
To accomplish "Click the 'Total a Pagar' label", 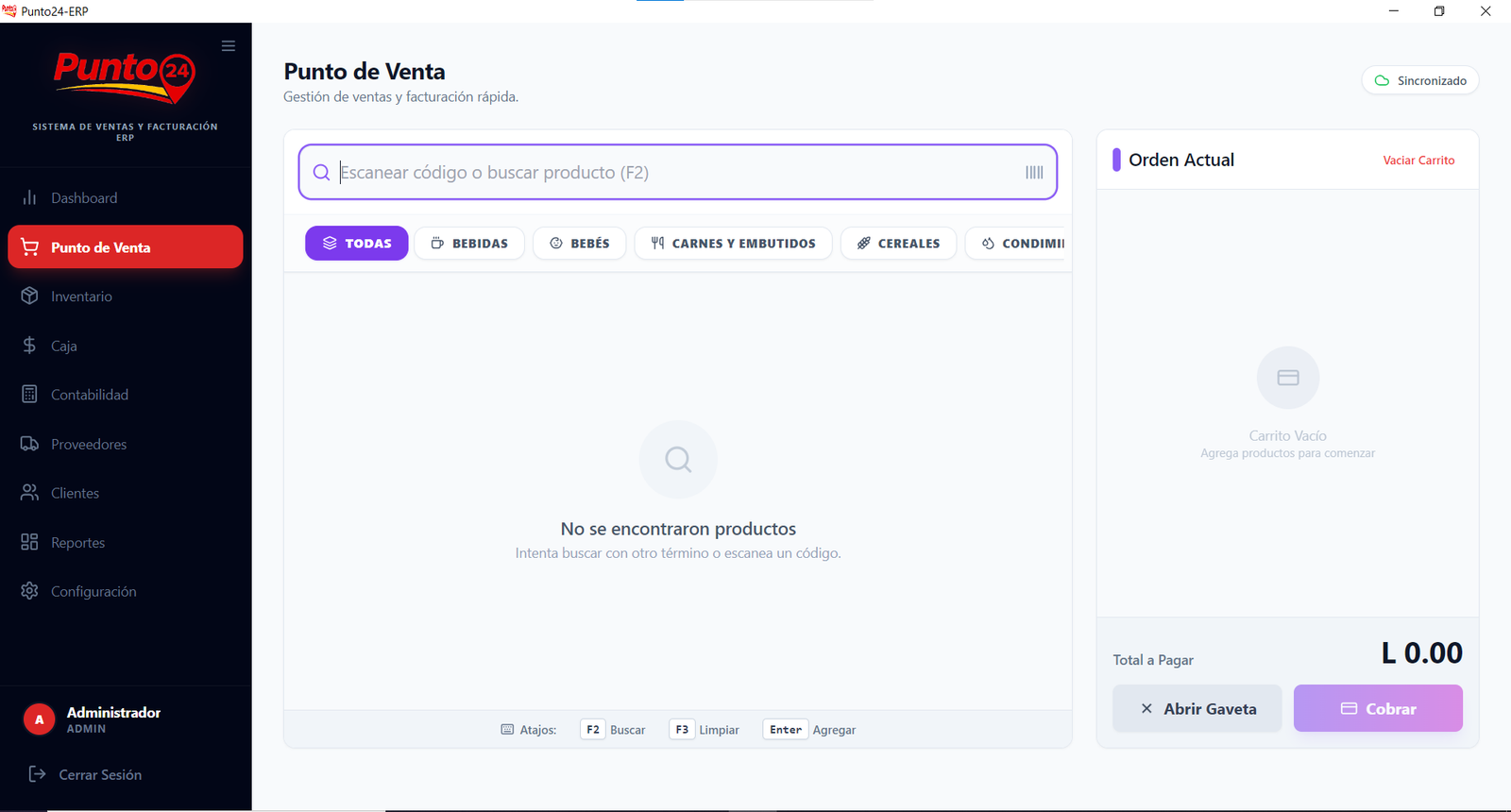I will tap(1153, 660).
